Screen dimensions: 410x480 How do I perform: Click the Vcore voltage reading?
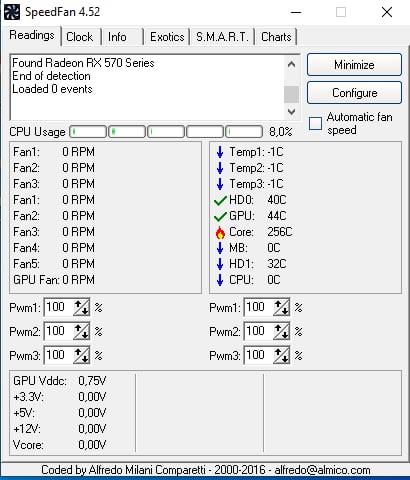60,445
